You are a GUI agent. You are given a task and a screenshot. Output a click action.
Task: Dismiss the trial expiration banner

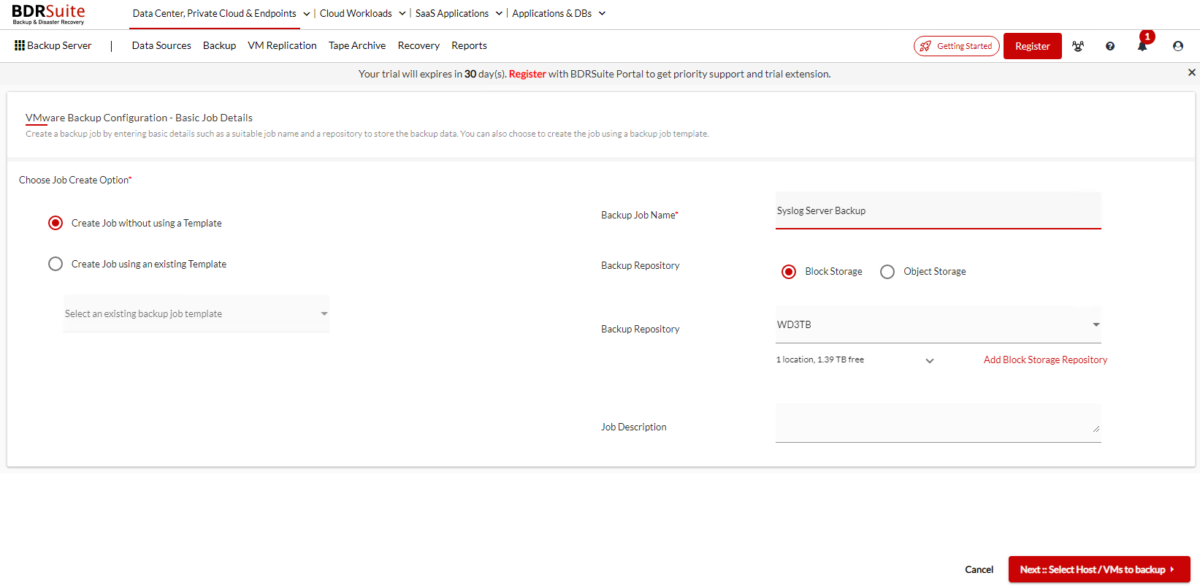coord(1191,72)
